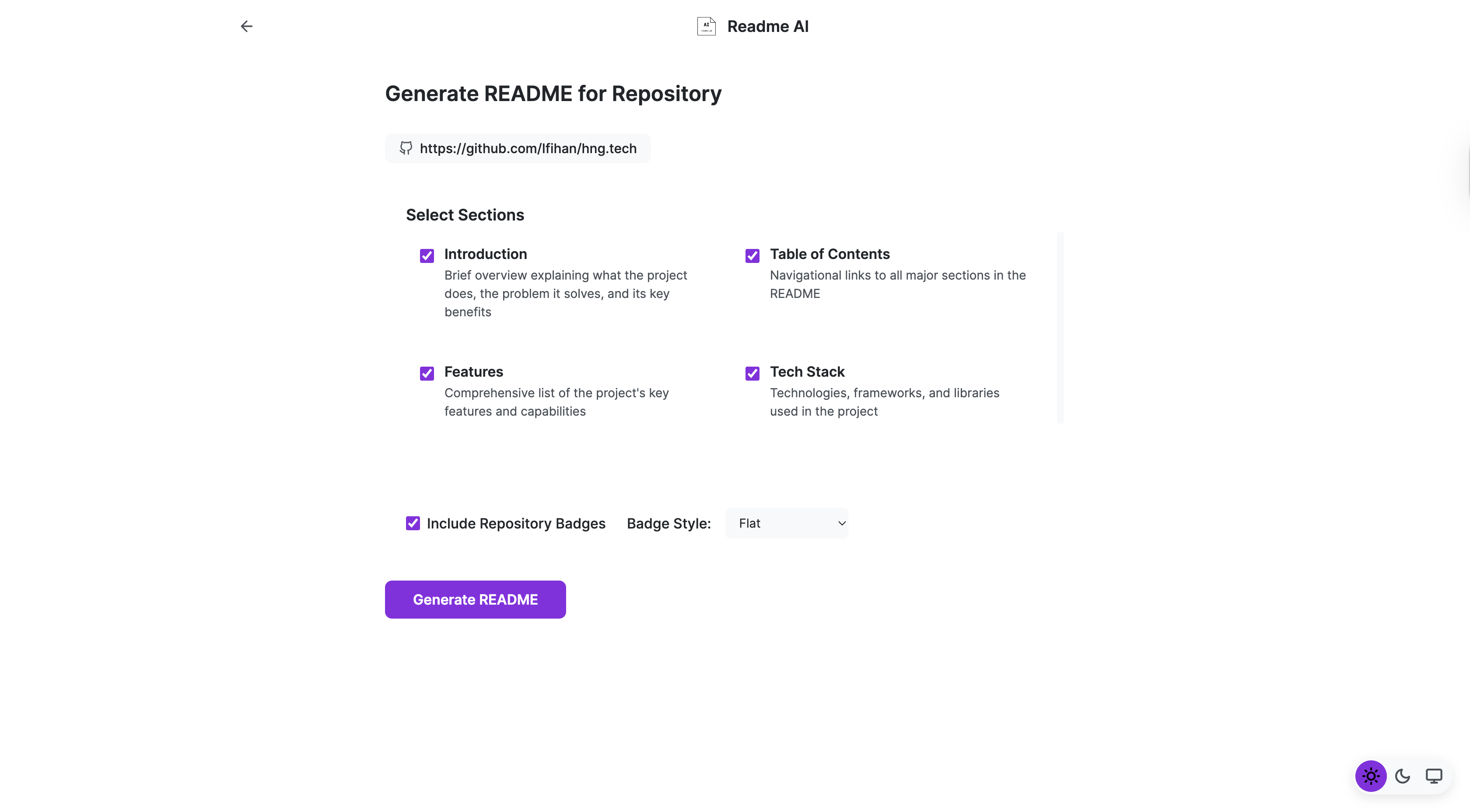
Task: Disable the Features section
Action: pos(427,373)
